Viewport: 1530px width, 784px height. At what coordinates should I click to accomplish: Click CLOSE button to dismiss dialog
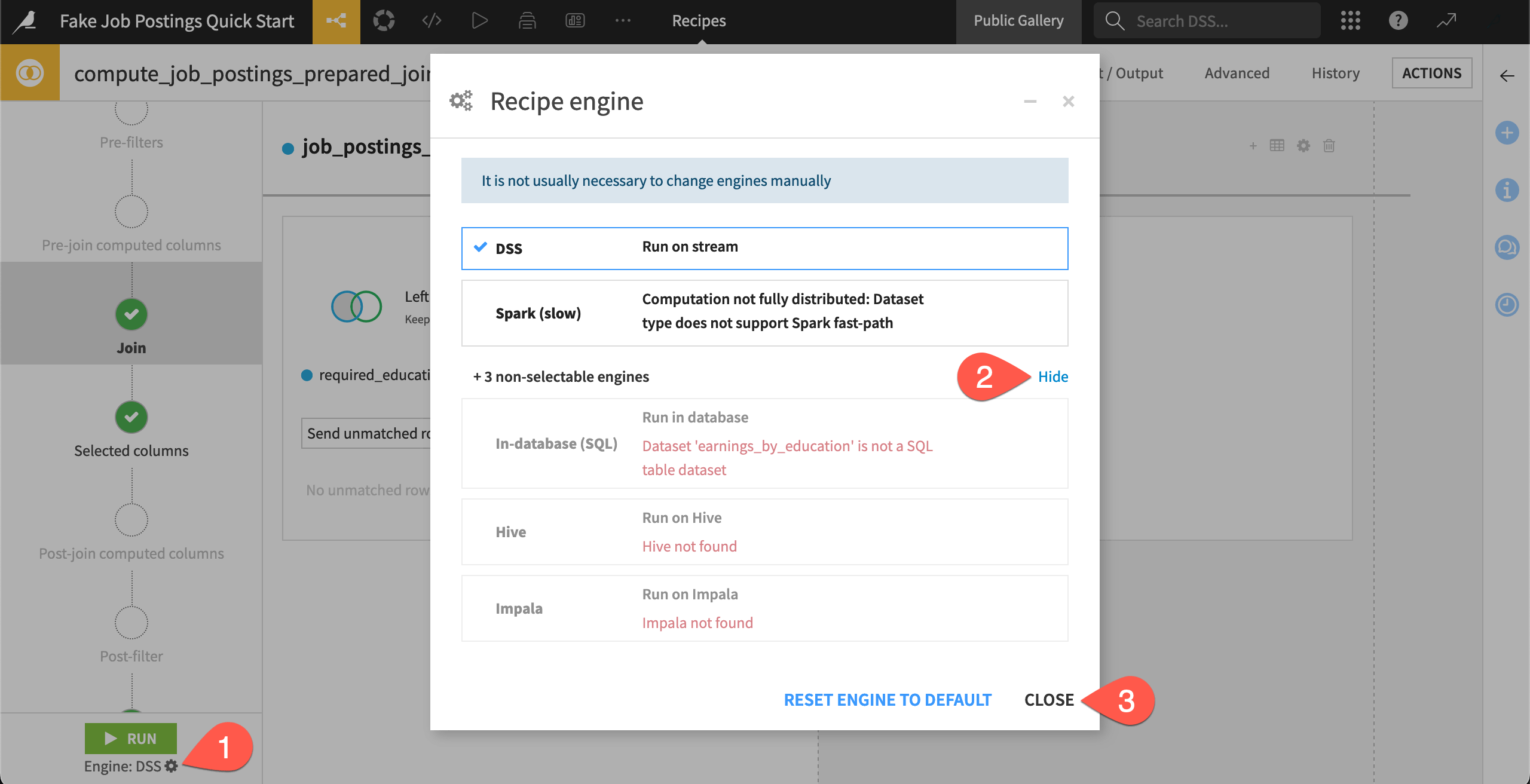1049,699
